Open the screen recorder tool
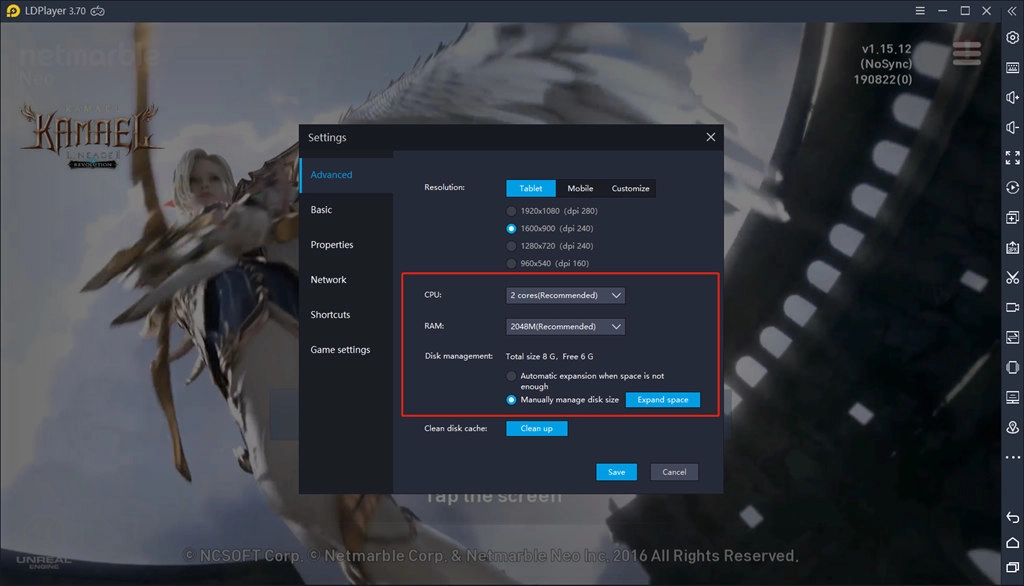Viewport: 1024px width, 586px height. (1011, 307)
